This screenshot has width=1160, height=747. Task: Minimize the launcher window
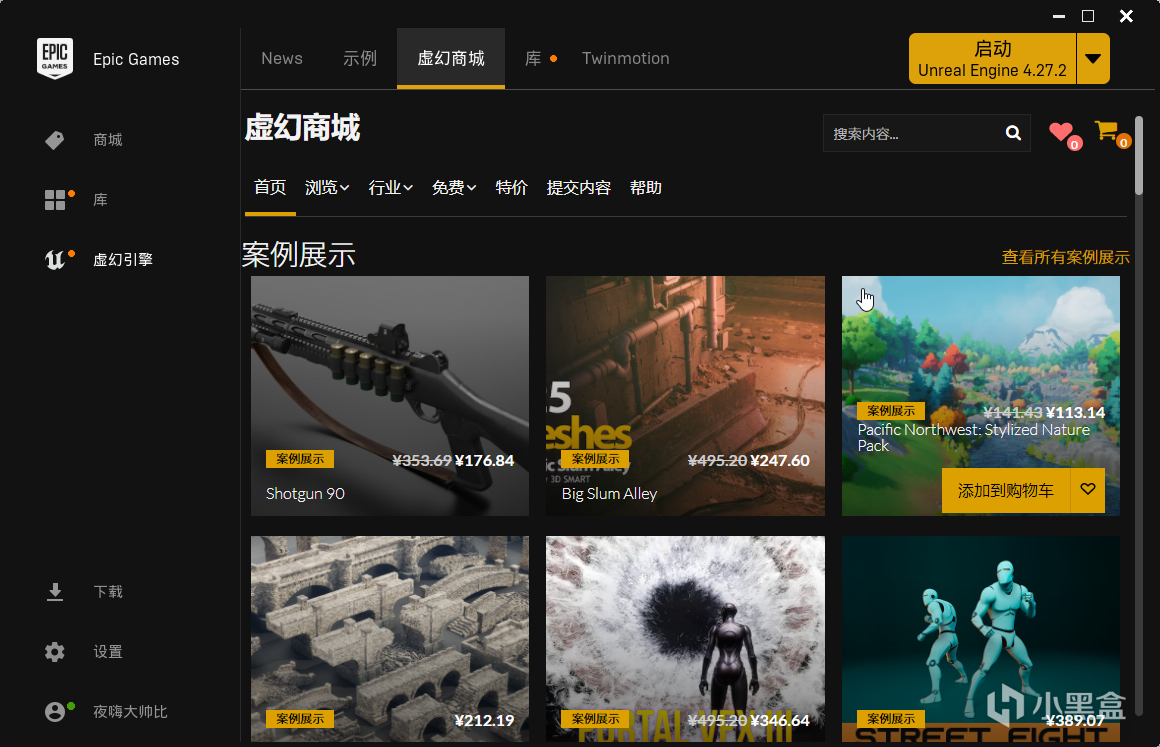1059,16
